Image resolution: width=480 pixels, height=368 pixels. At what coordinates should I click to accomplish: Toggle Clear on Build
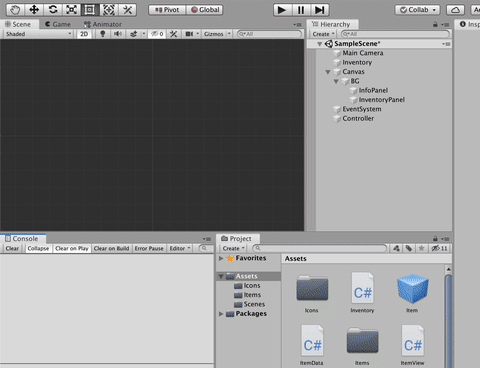tap(111, 248)
